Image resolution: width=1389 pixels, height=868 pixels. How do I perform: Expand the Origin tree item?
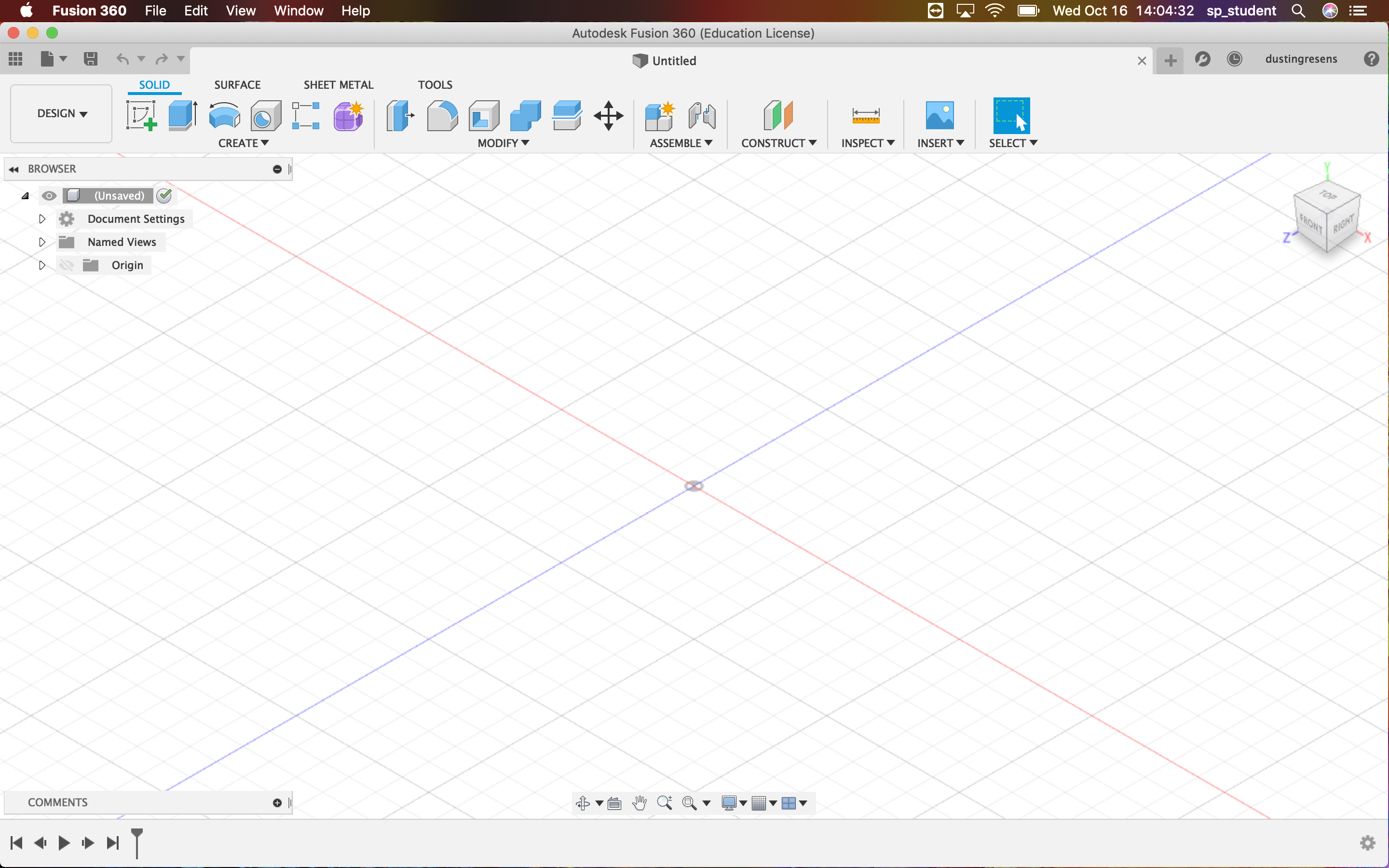click(41, 264)
